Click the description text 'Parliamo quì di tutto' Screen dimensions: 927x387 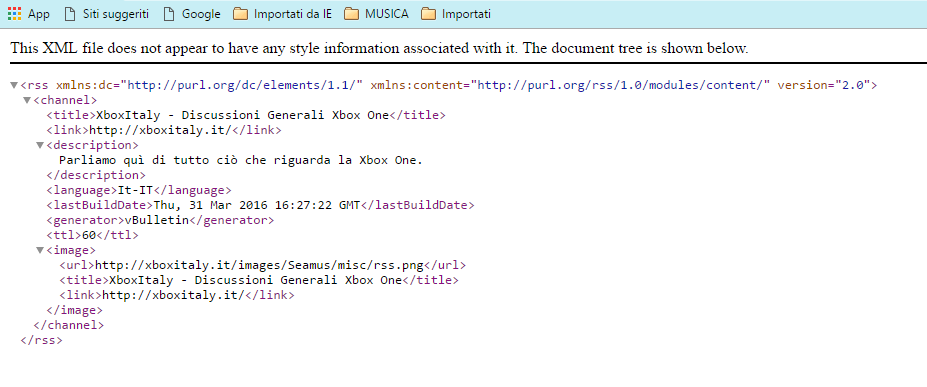[241, 160]
